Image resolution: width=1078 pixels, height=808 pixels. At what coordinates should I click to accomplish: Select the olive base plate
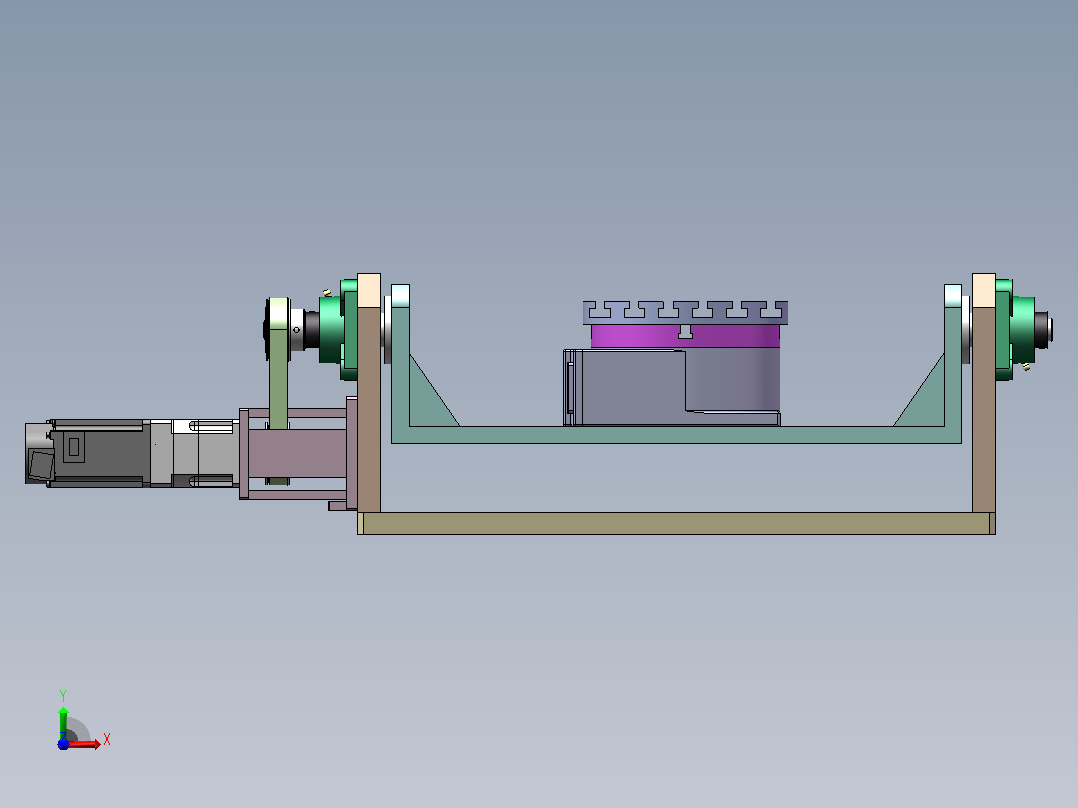(x=676, y=523)
